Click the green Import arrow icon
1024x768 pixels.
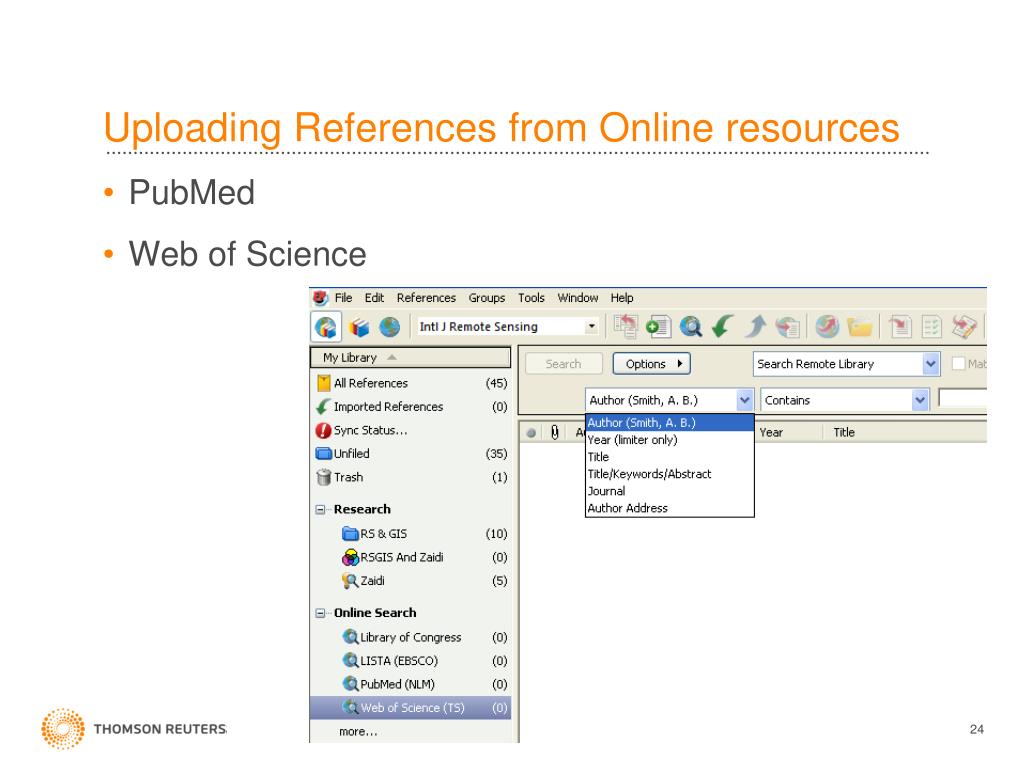click(723, 326)
